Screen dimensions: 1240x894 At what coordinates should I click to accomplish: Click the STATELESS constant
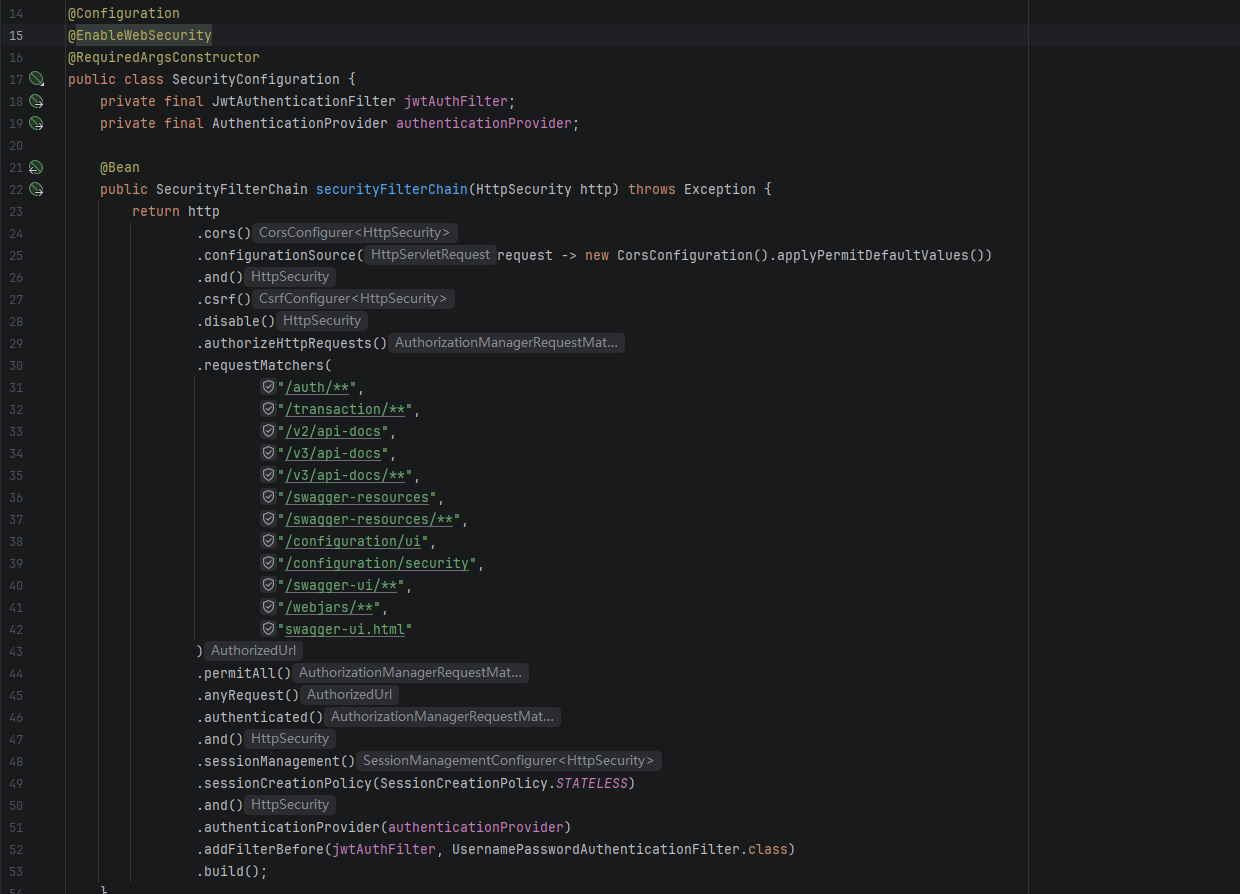(x=592, y=783)
